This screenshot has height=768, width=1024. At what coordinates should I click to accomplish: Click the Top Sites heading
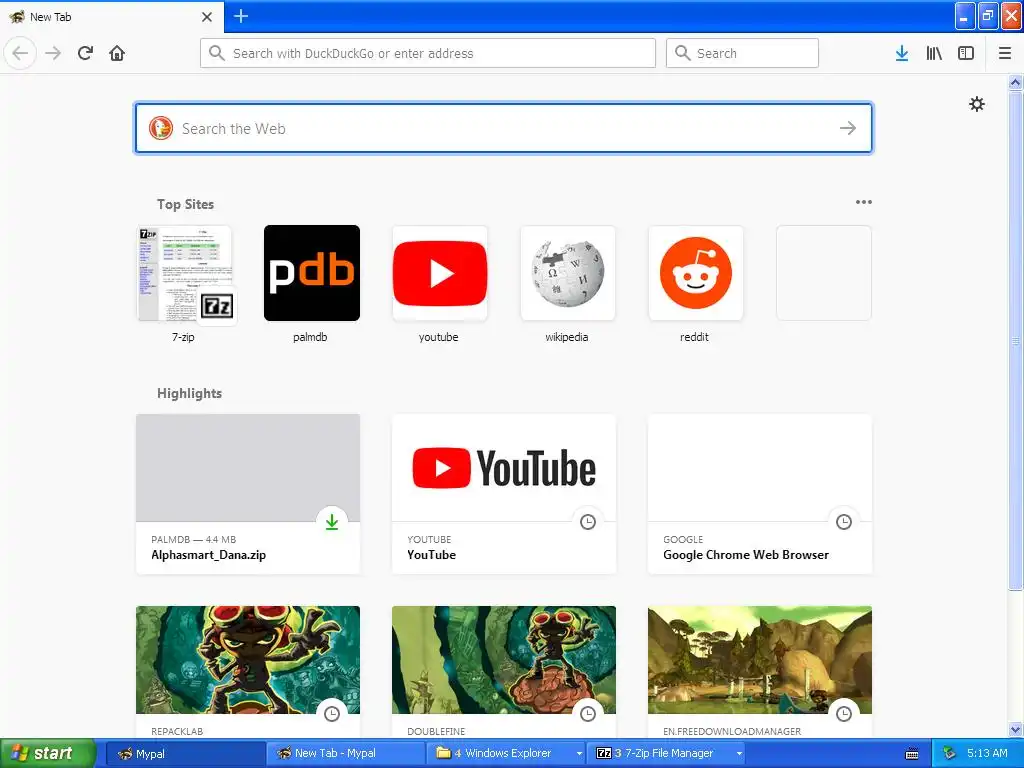(185, 204)
